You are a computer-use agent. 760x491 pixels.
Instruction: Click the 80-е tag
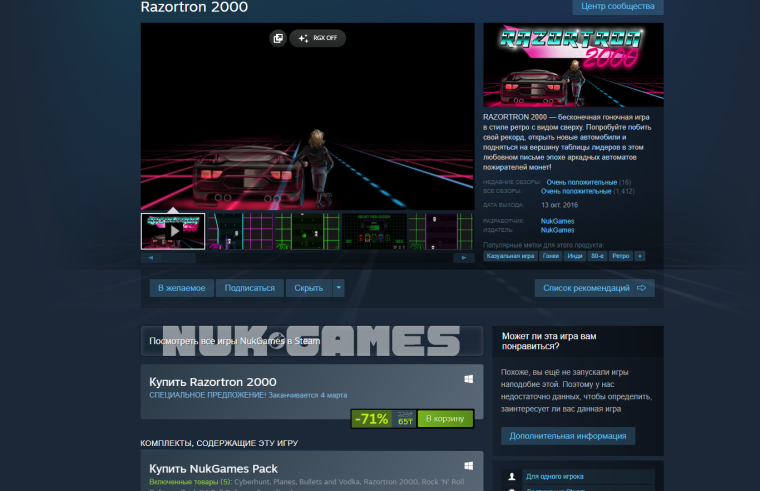tap(597, 256)
